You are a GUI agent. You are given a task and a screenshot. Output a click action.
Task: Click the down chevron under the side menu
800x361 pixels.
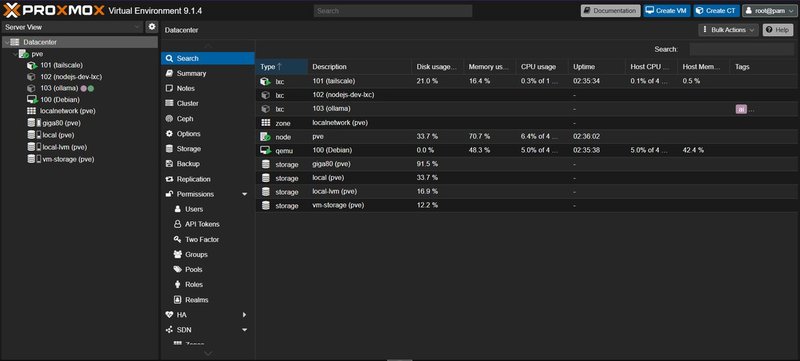[208, 353]
